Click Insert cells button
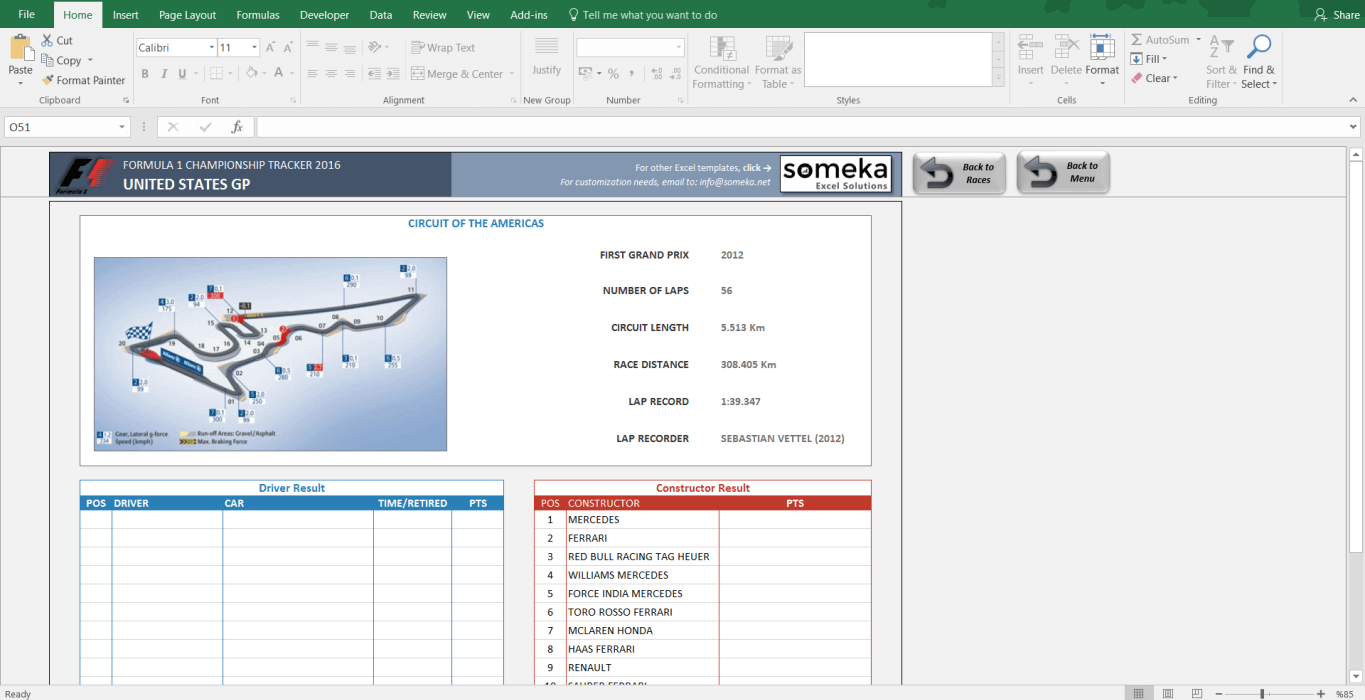The width and height of the screenshot is (1365, 700). tap(1031, 60)
